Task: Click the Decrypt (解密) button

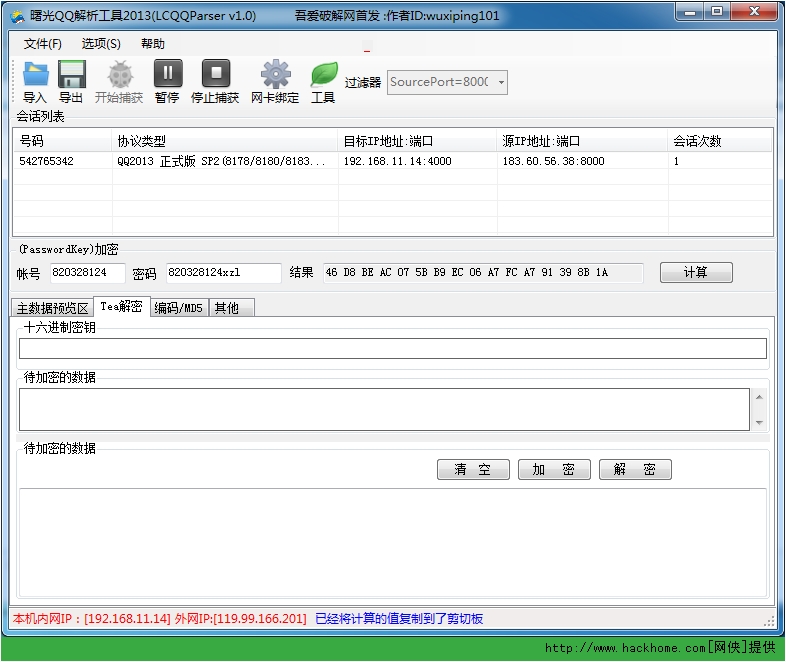Action: [635, 470]
